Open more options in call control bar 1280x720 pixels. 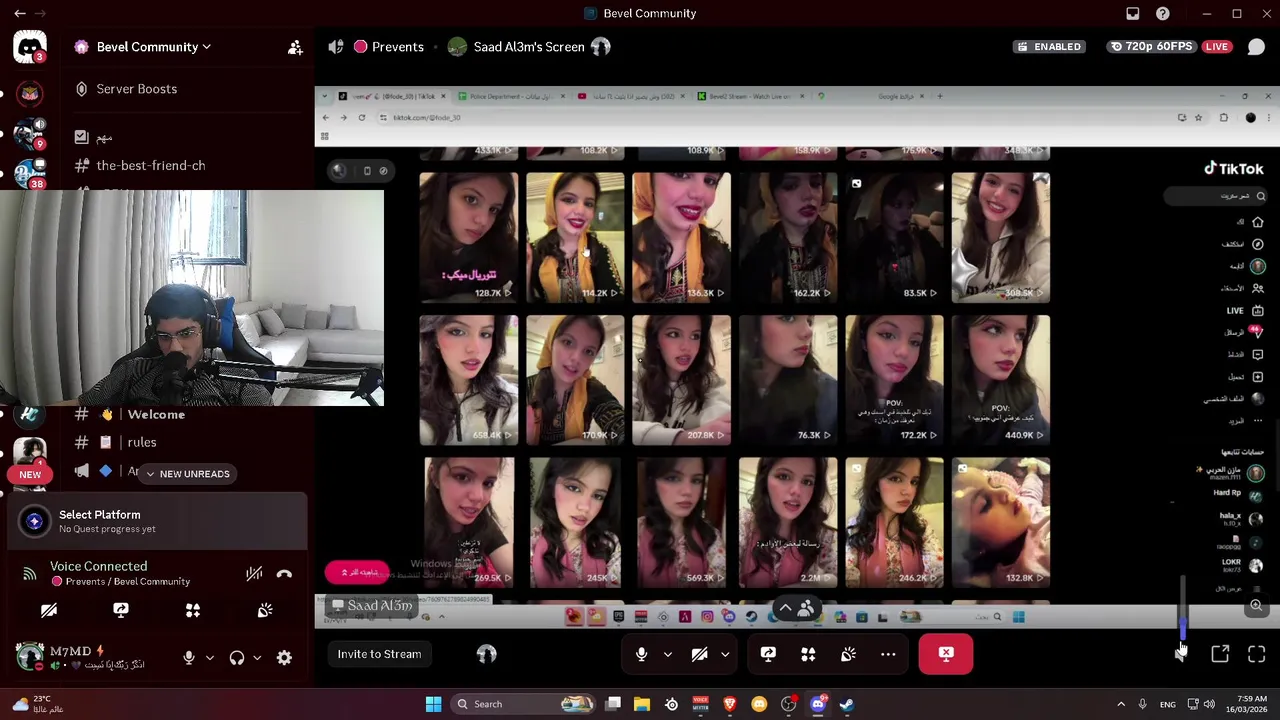coord(888,654)
